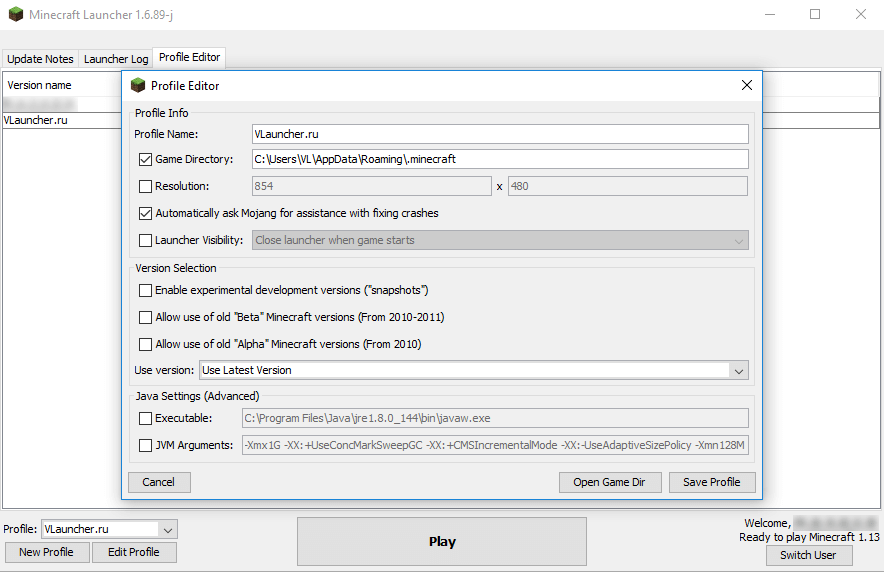Screen dimensions: 884x572
Task: Maximize the Minecraft Launcher window
Action: [x=815, y=14]
